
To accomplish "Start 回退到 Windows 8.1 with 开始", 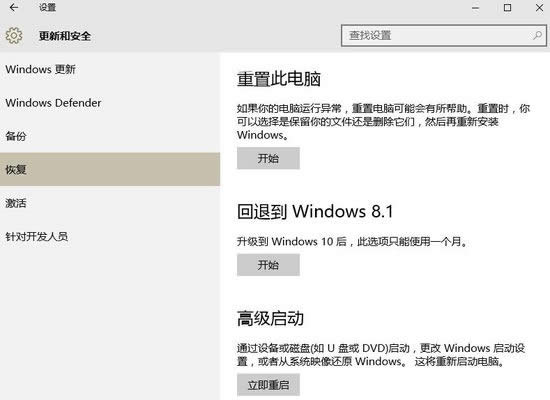I will click(268, 265).
